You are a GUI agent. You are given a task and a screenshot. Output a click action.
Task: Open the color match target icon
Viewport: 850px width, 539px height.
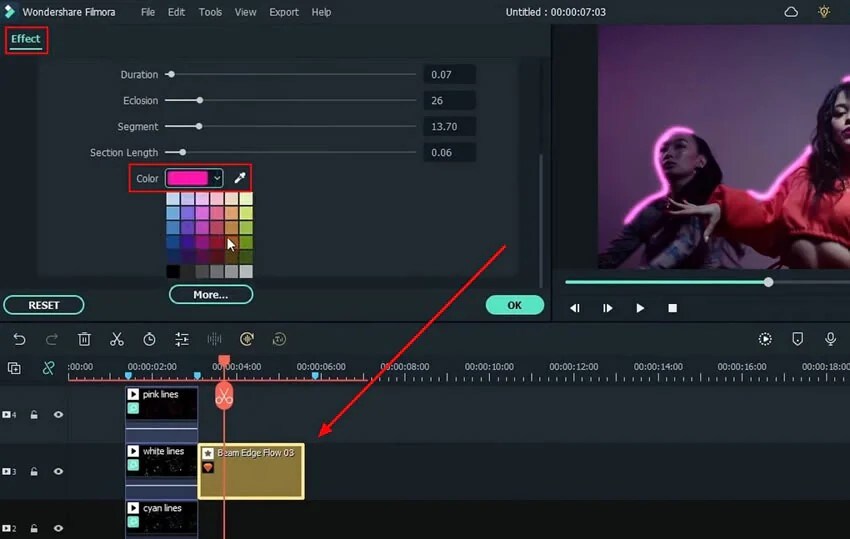(247, 339)
